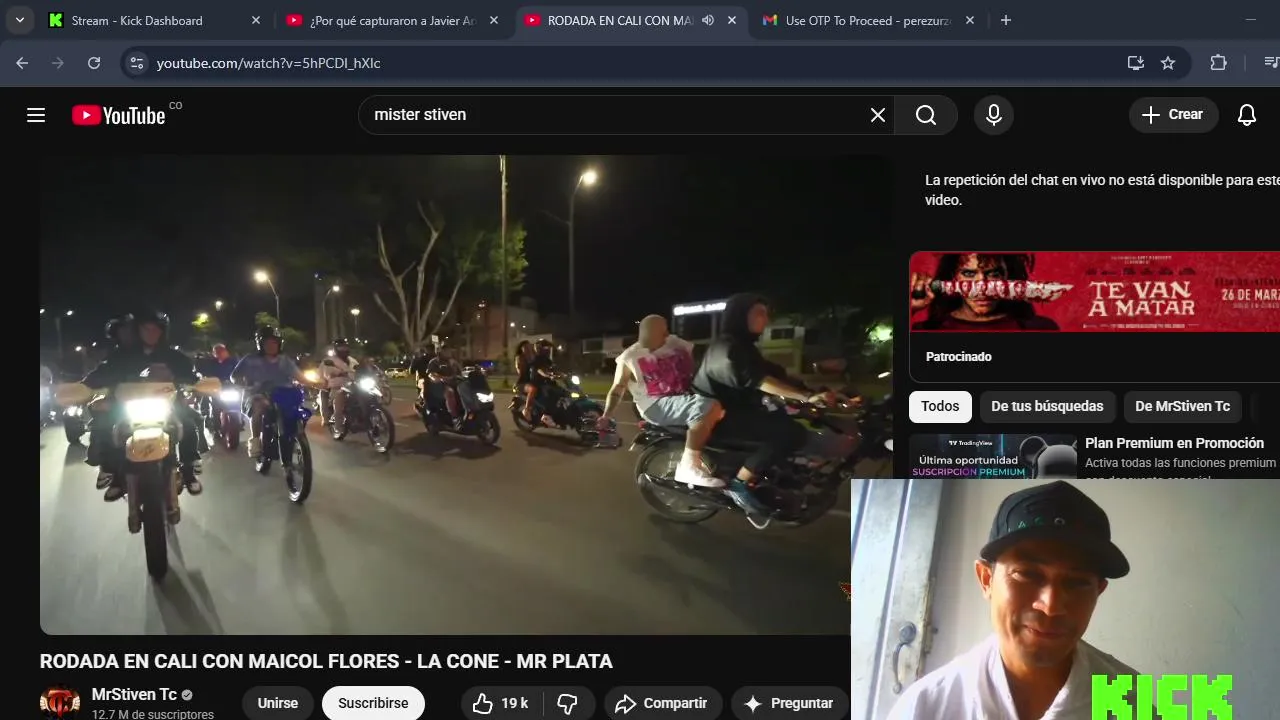Like the video with thumbs up 19 k
This screenshot has width=1280, height=720.
500,703
